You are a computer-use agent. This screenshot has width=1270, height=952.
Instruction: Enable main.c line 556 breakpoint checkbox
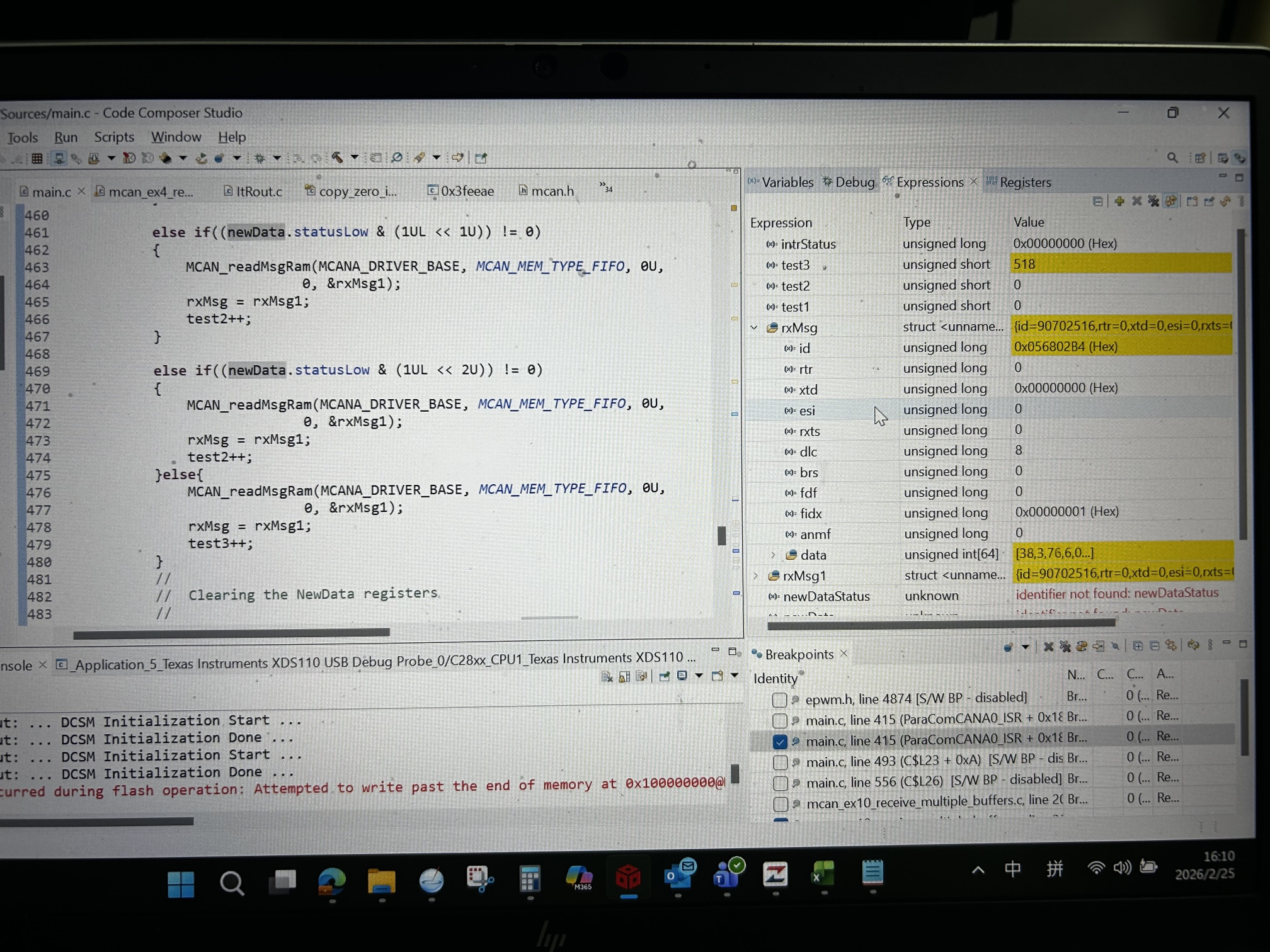(780, 783)
